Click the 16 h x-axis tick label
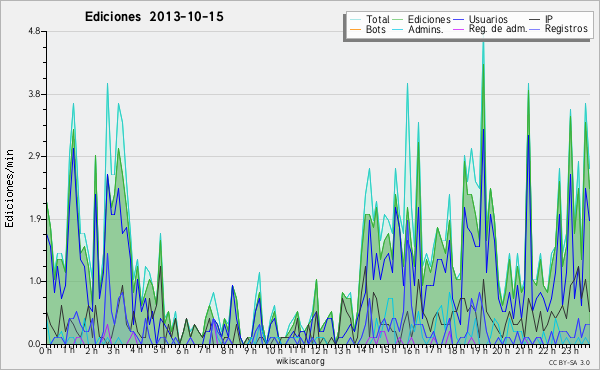 point(410,351)
